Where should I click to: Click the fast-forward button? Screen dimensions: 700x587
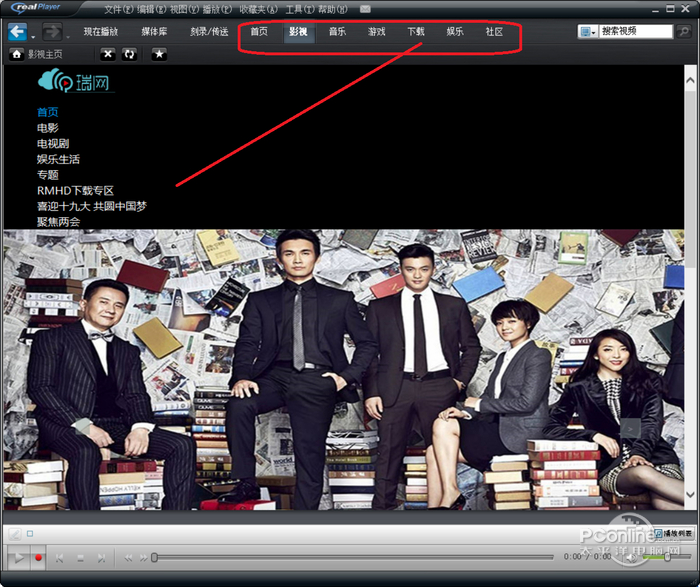click(143, 558)
